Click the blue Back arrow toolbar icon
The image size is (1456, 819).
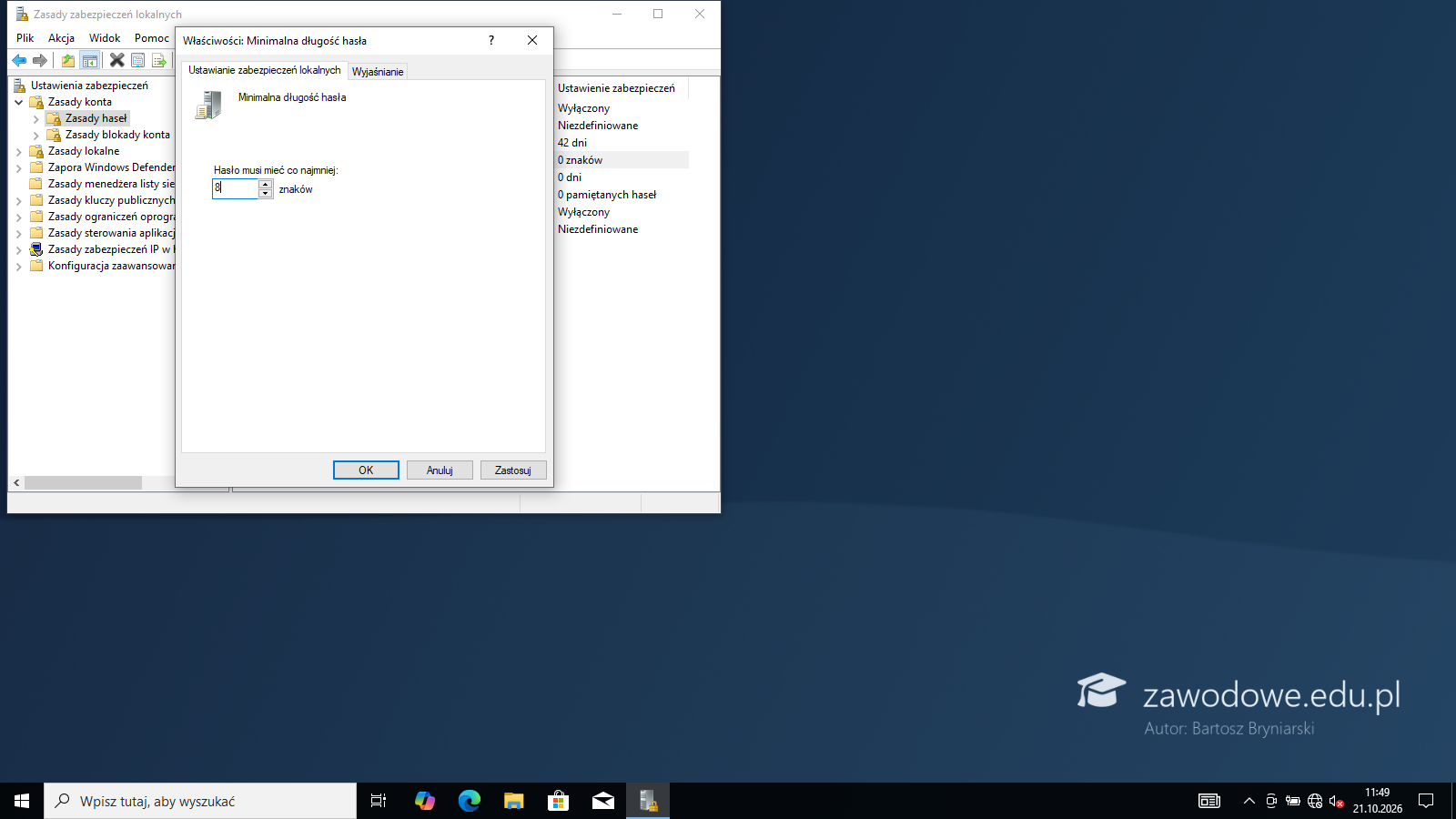pyautogui.click(x=19, y=60)
